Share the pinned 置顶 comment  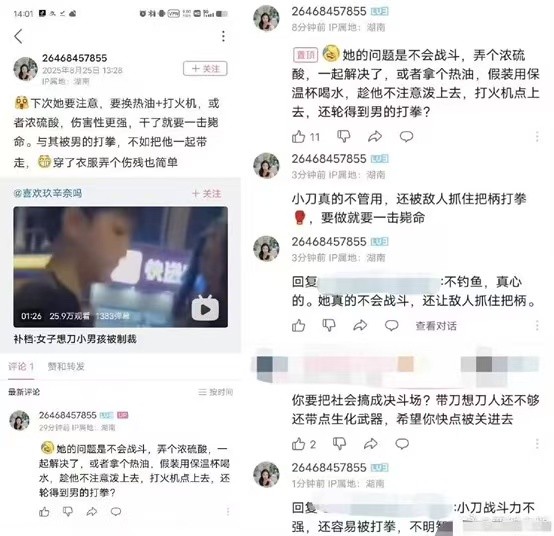pos(375,136)
